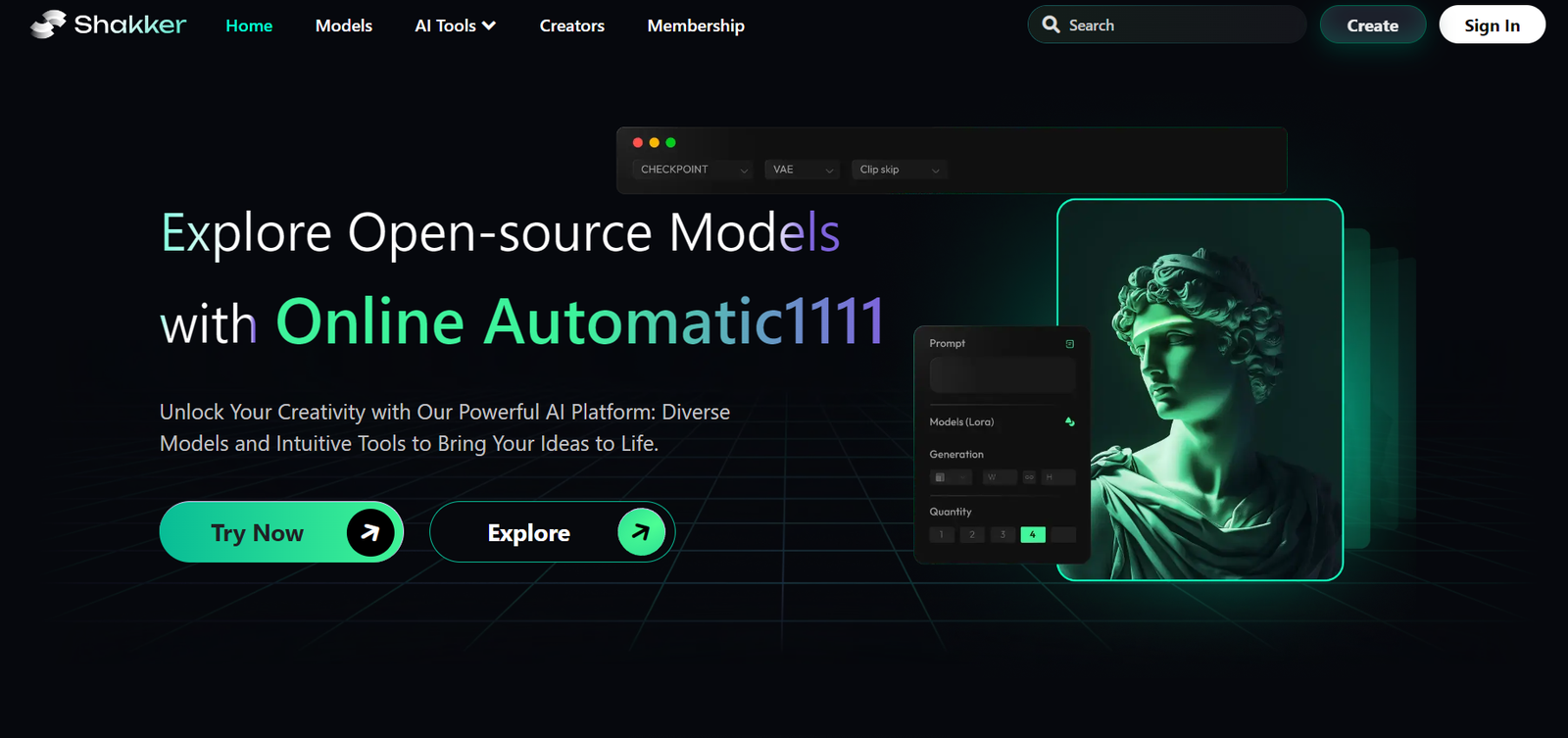1568x738 pixels.
Task: Open the aspect ratio dropdown under Generation
Action: (951, 477)
